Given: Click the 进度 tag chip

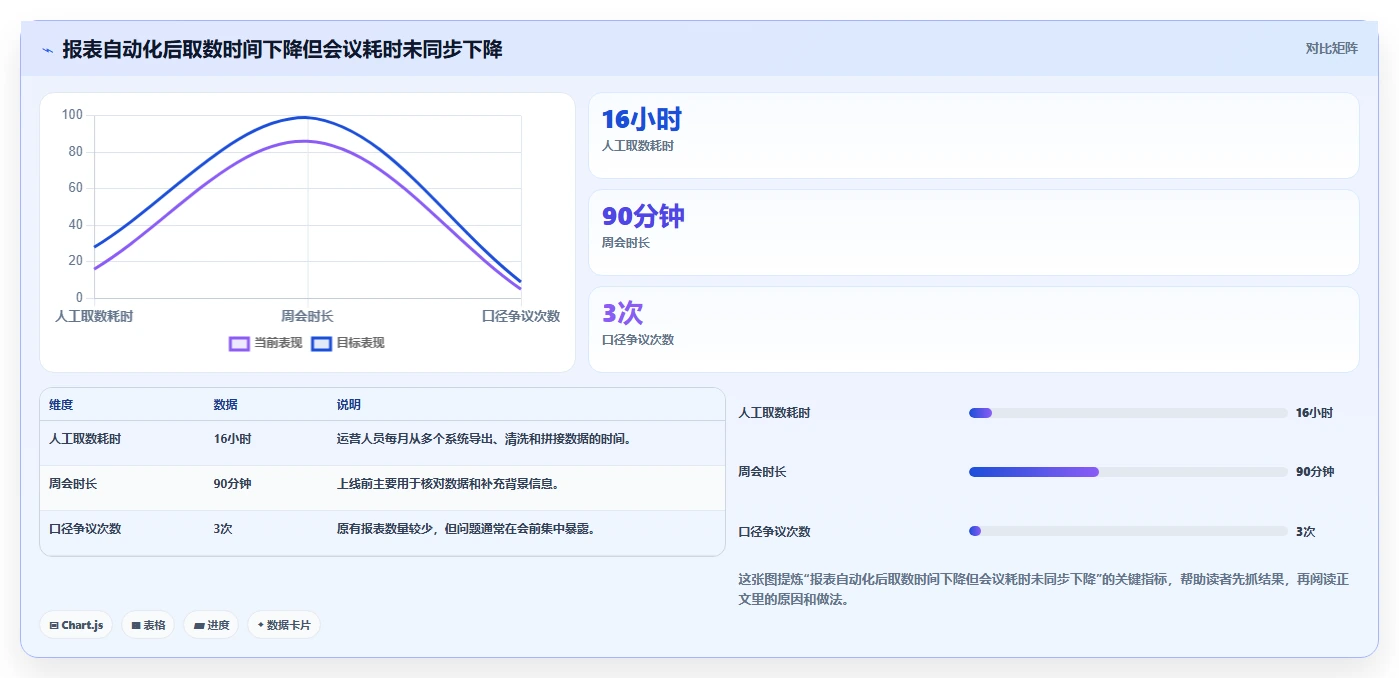Looking at the screenshot, I should [x=211, y=625].
